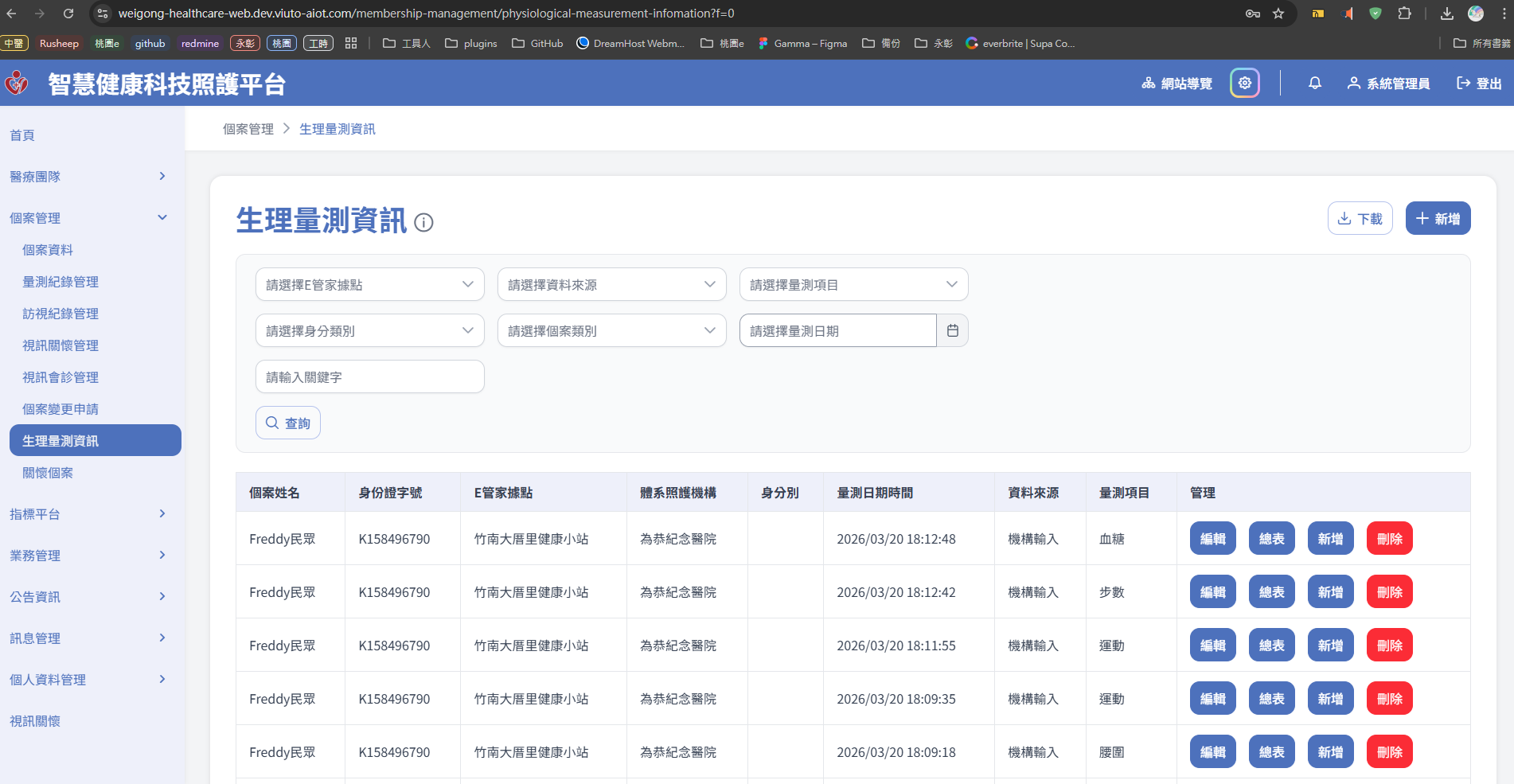1514x784 pixels.
Task: Open the calendar date picker icon
Action: coord(952,330)
